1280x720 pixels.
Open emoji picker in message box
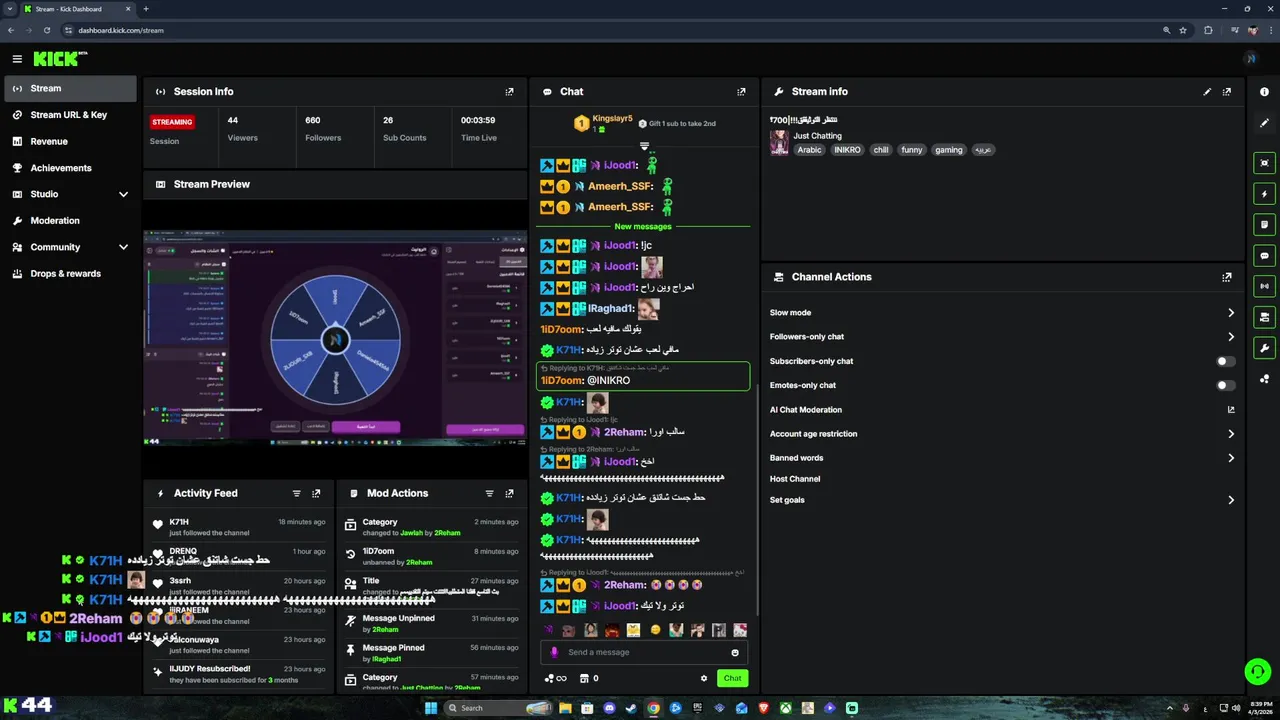click(x=735, y=652)
